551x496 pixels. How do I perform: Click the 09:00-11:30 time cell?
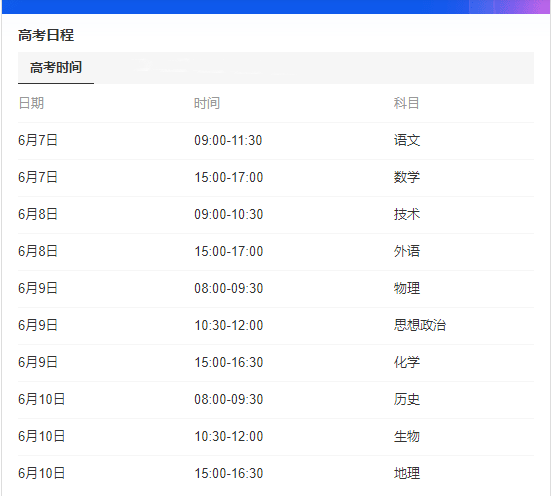pyautogui.click(x=228, y=140)
